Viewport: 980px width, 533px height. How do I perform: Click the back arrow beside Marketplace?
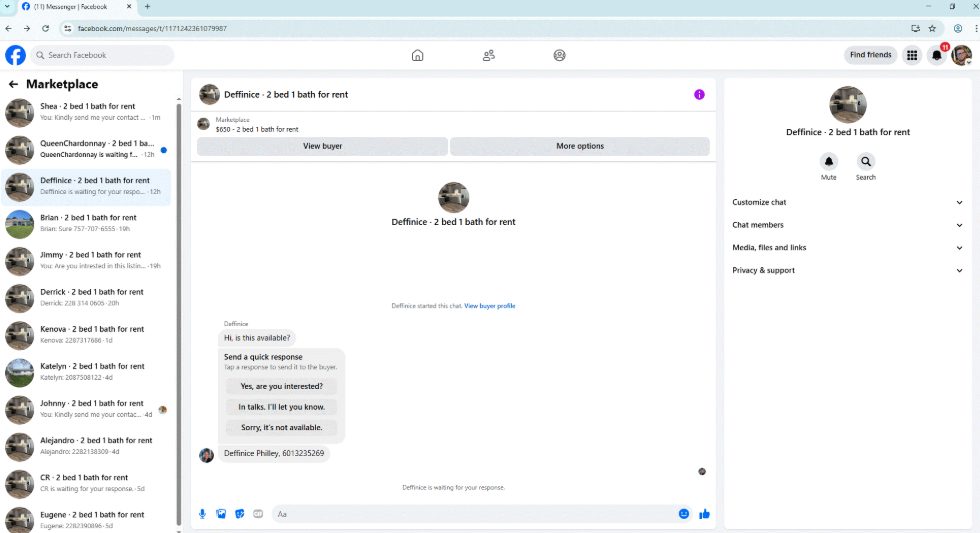[13, 84]
